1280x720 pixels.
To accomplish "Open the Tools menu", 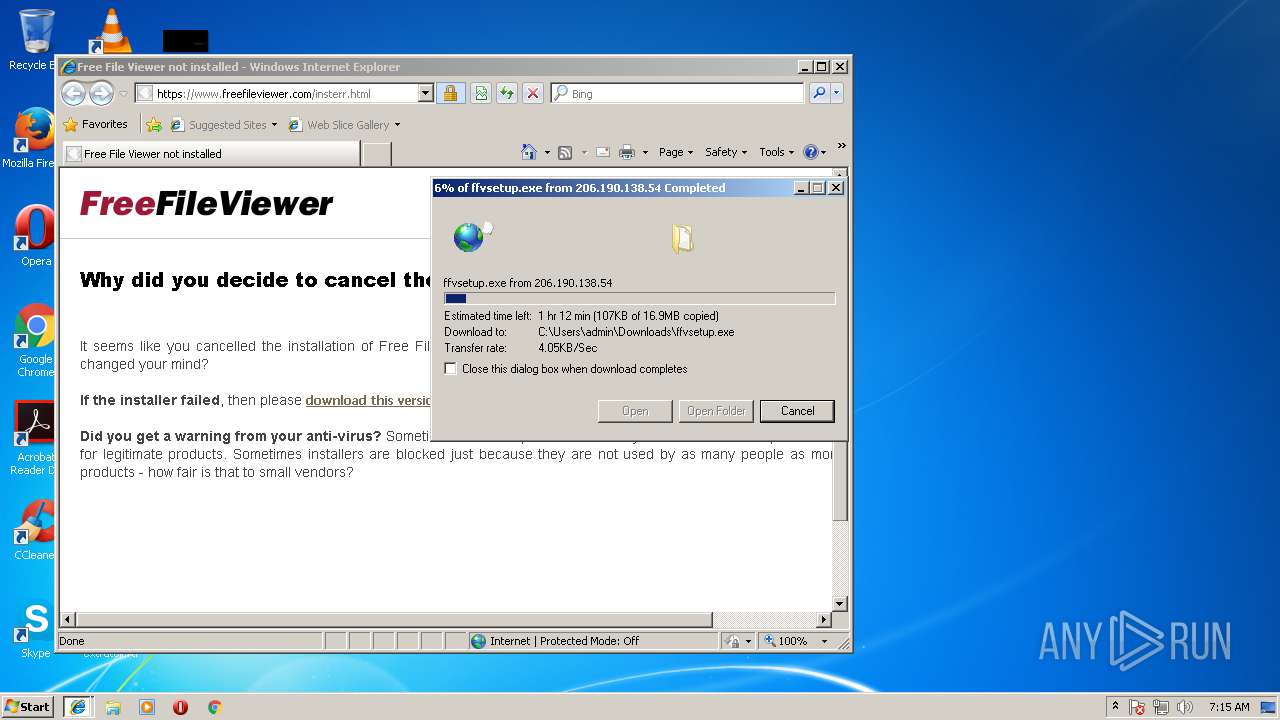I will 776,152.
